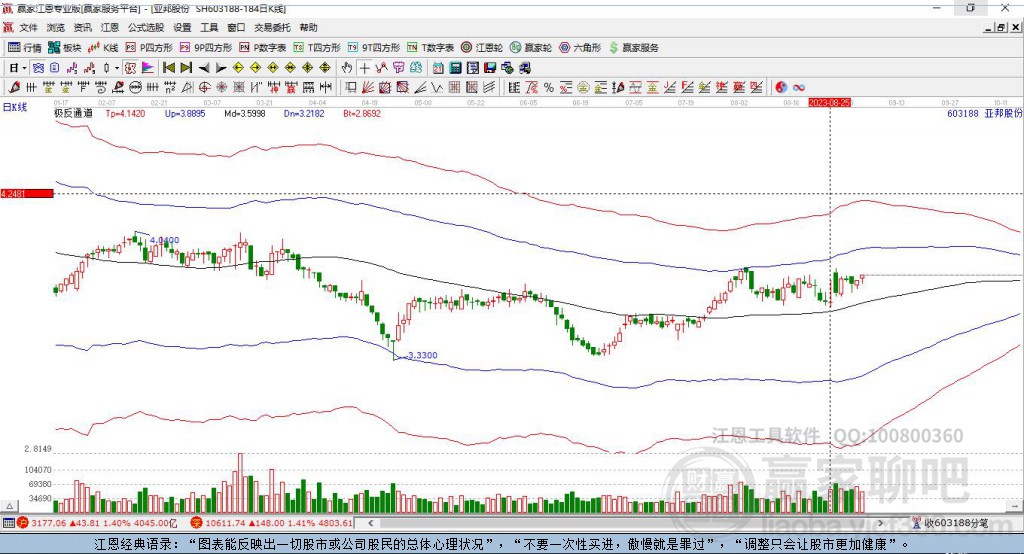
Task: Click the highlighted 2023-08-25 date marker
Action: 829,103
